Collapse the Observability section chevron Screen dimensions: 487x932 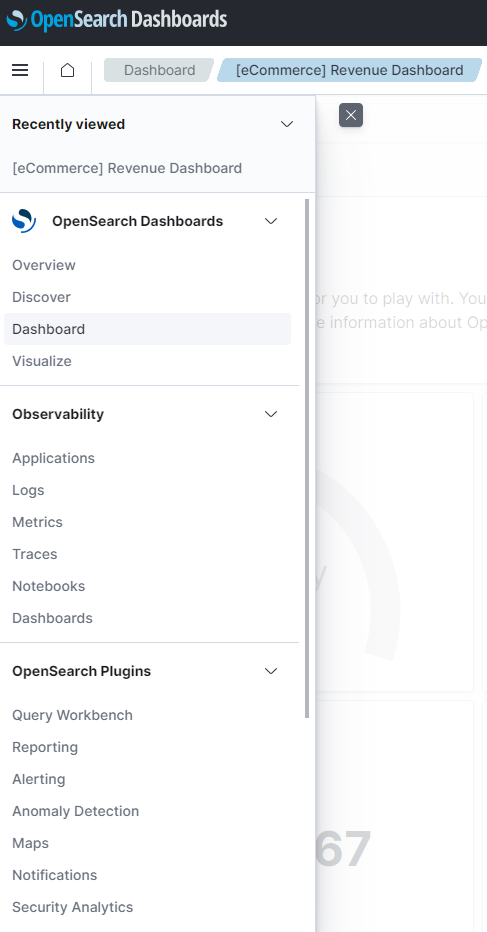(x=271, y=414)
